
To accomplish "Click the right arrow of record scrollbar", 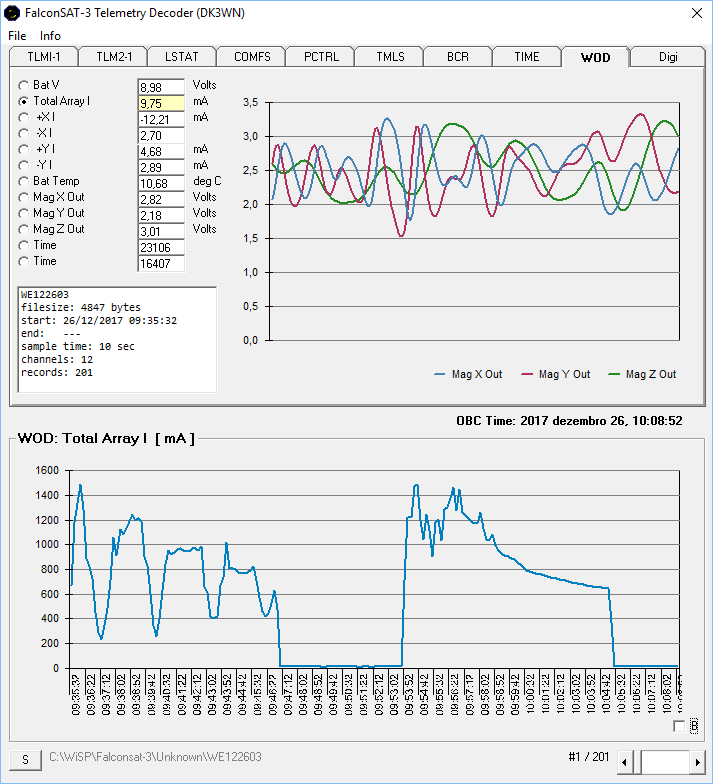I will (697, 762).
